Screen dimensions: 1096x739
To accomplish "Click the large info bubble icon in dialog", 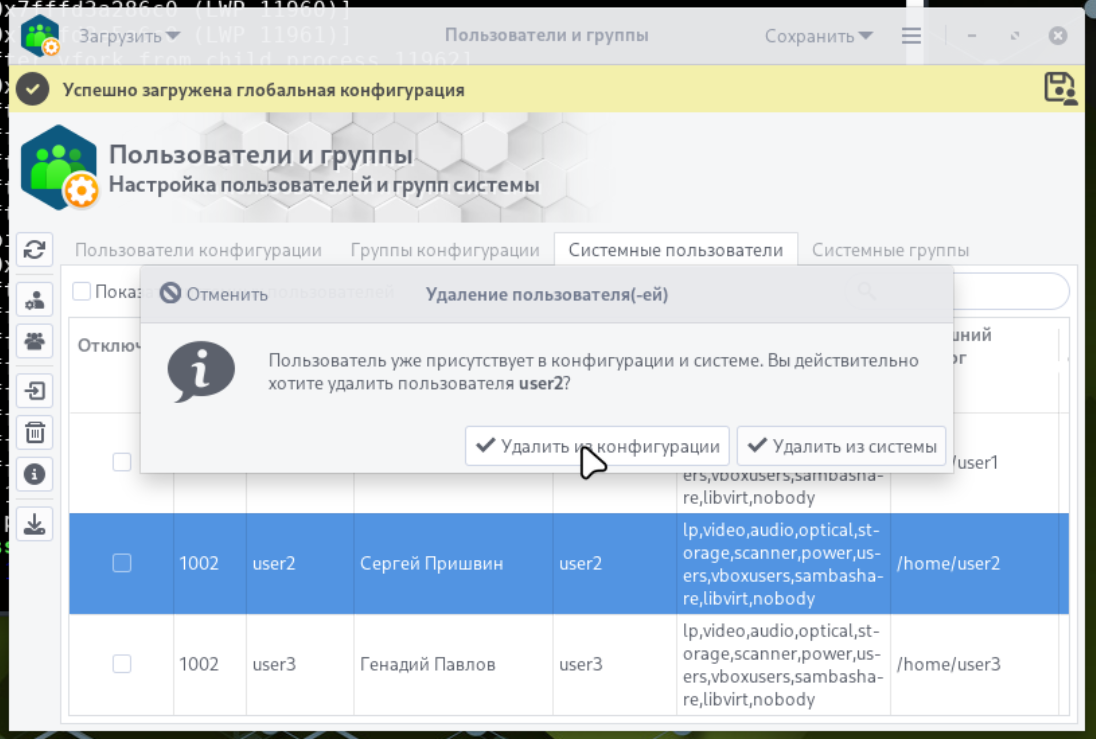I will 201,371.
